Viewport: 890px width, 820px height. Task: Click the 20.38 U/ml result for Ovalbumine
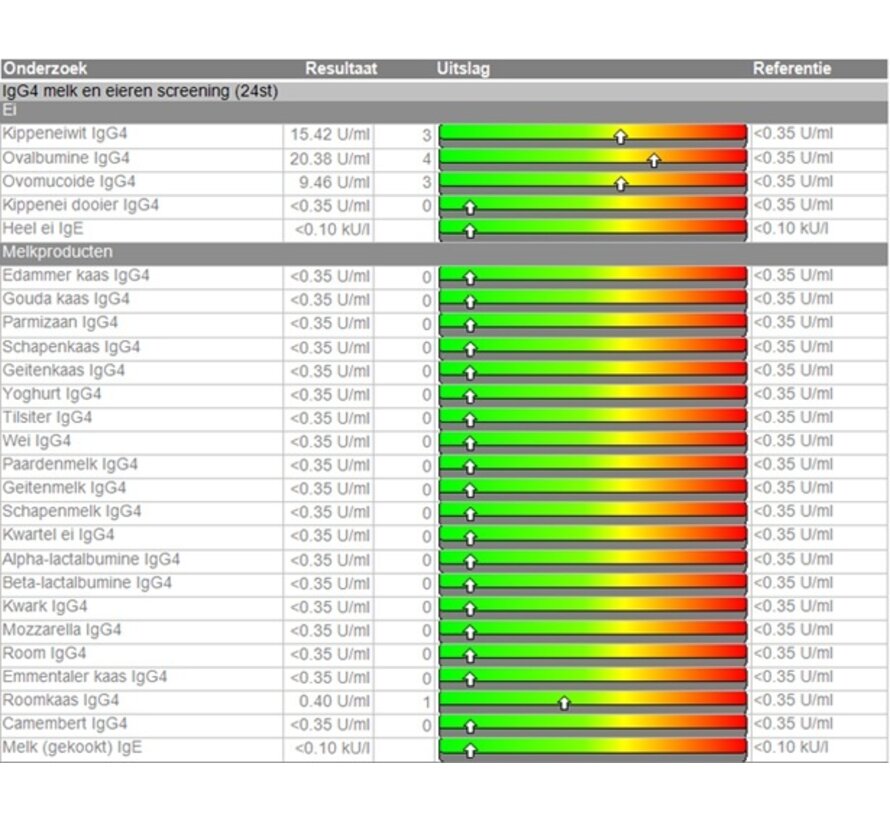(330, 159)
